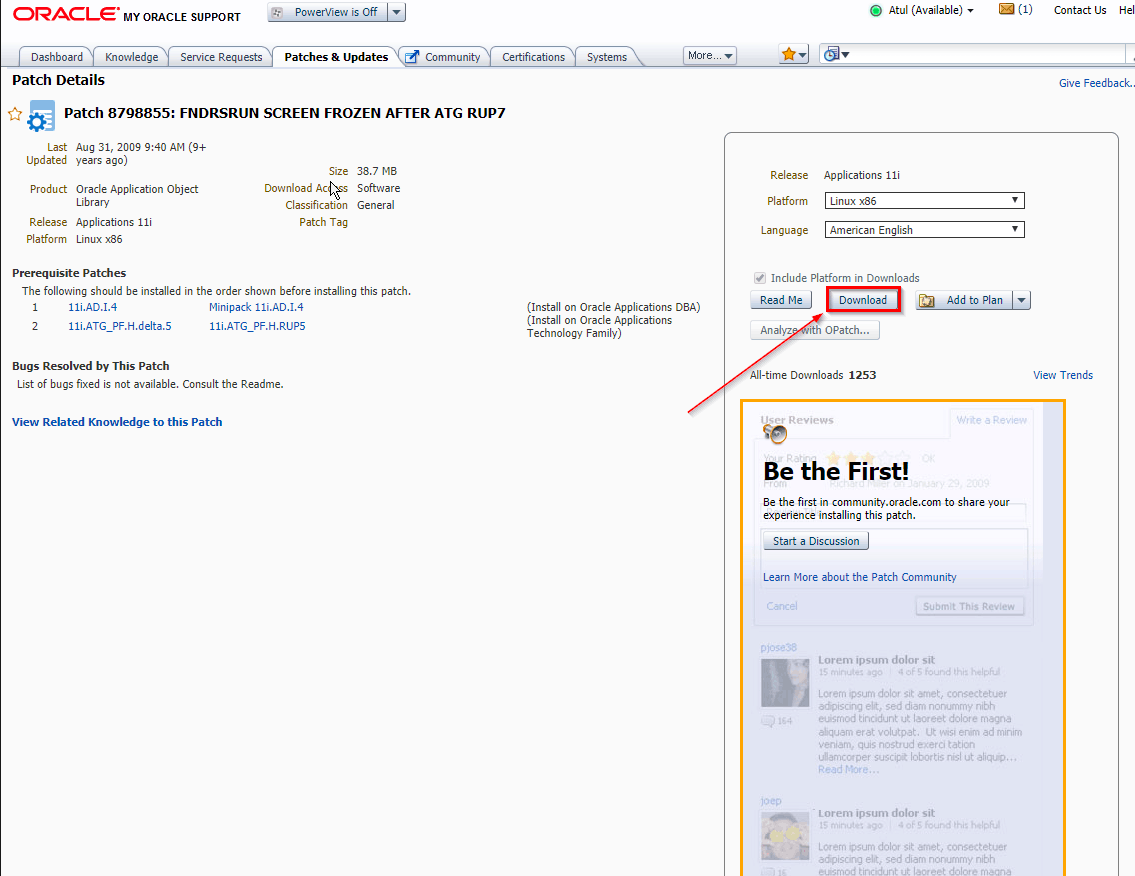
Task: Click the Contact Us link
Action: pyautogui.click(x=1080, y=10)
